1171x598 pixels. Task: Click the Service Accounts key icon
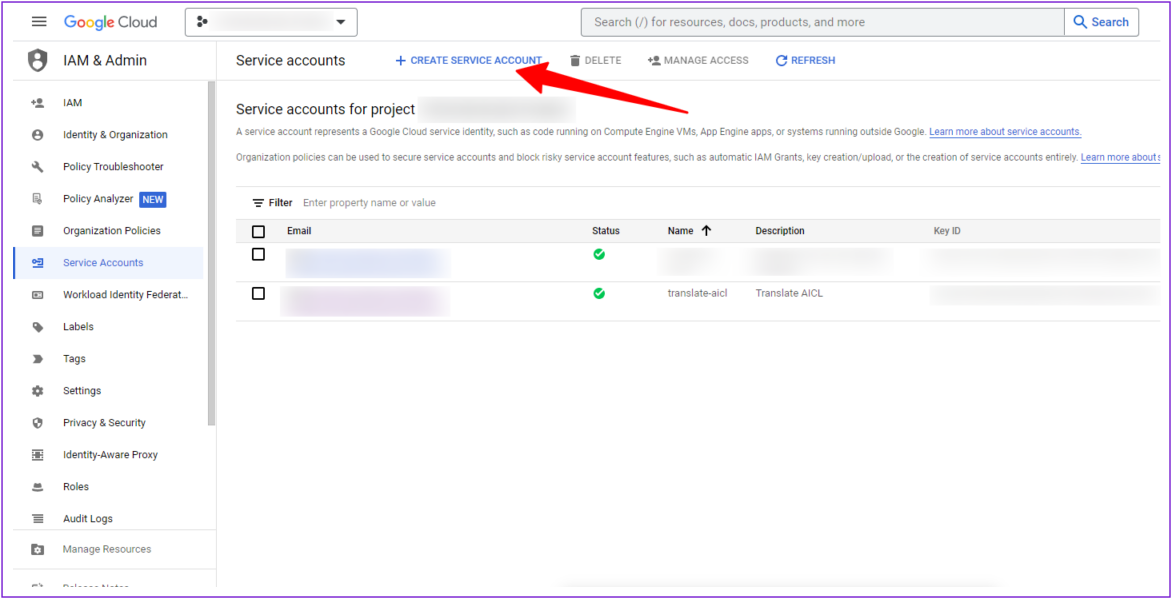pyautogui.click(x=37, y=263)
